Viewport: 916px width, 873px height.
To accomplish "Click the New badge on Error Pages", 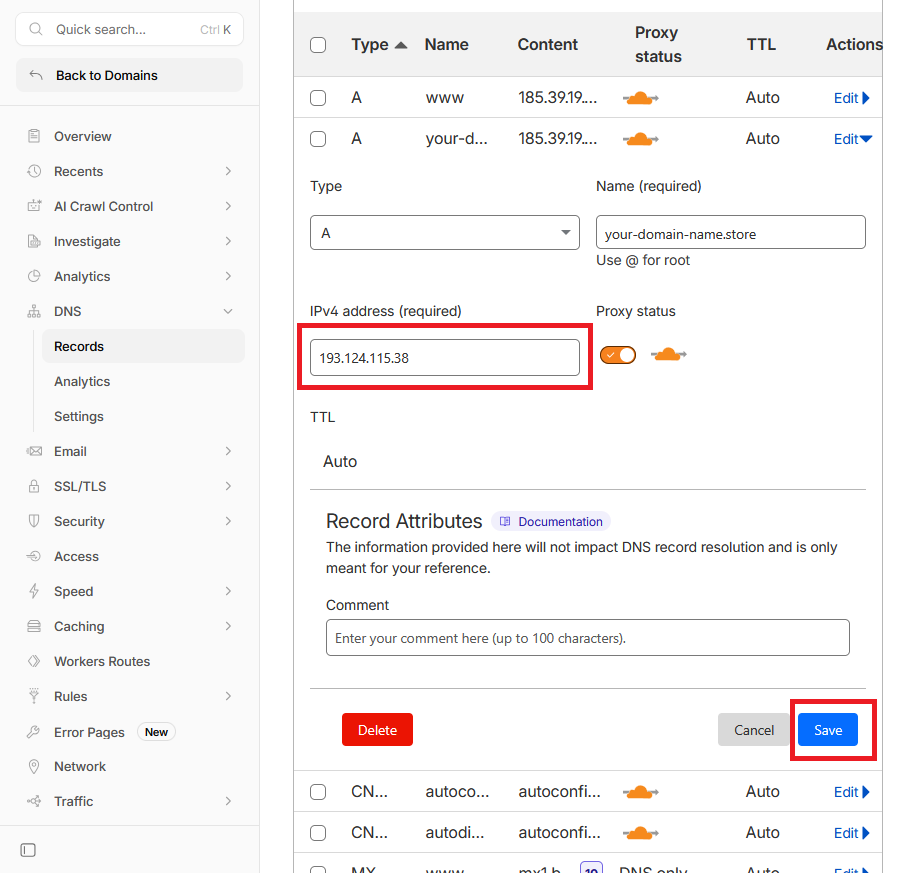I will point(156,732).
